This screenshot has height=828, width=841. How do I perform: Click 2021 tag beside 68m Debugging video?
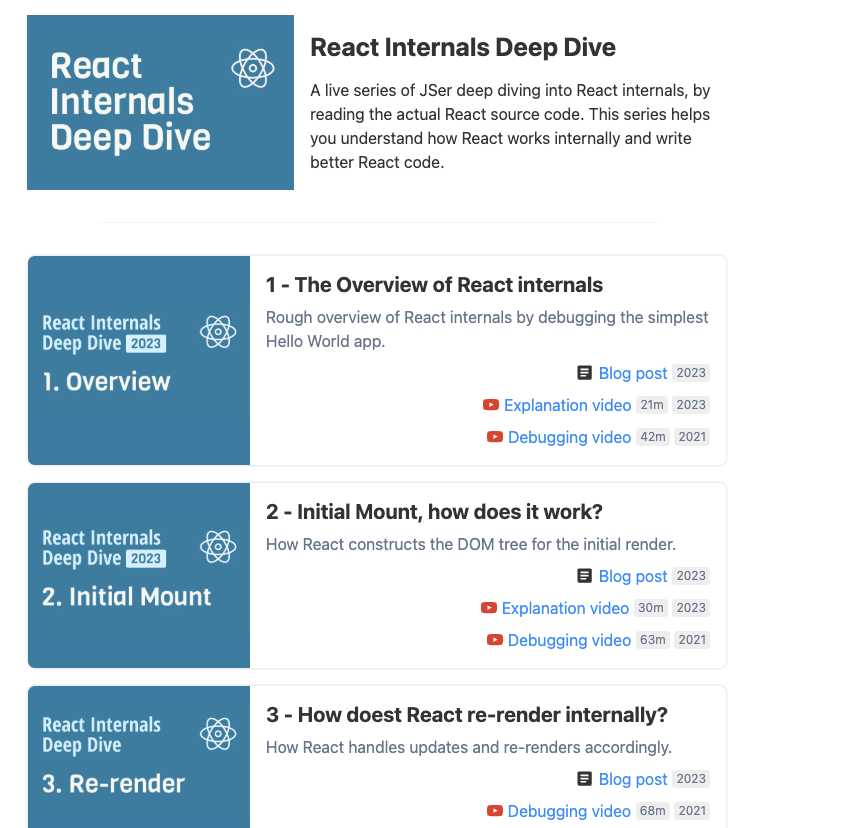(x=692, y=810)
